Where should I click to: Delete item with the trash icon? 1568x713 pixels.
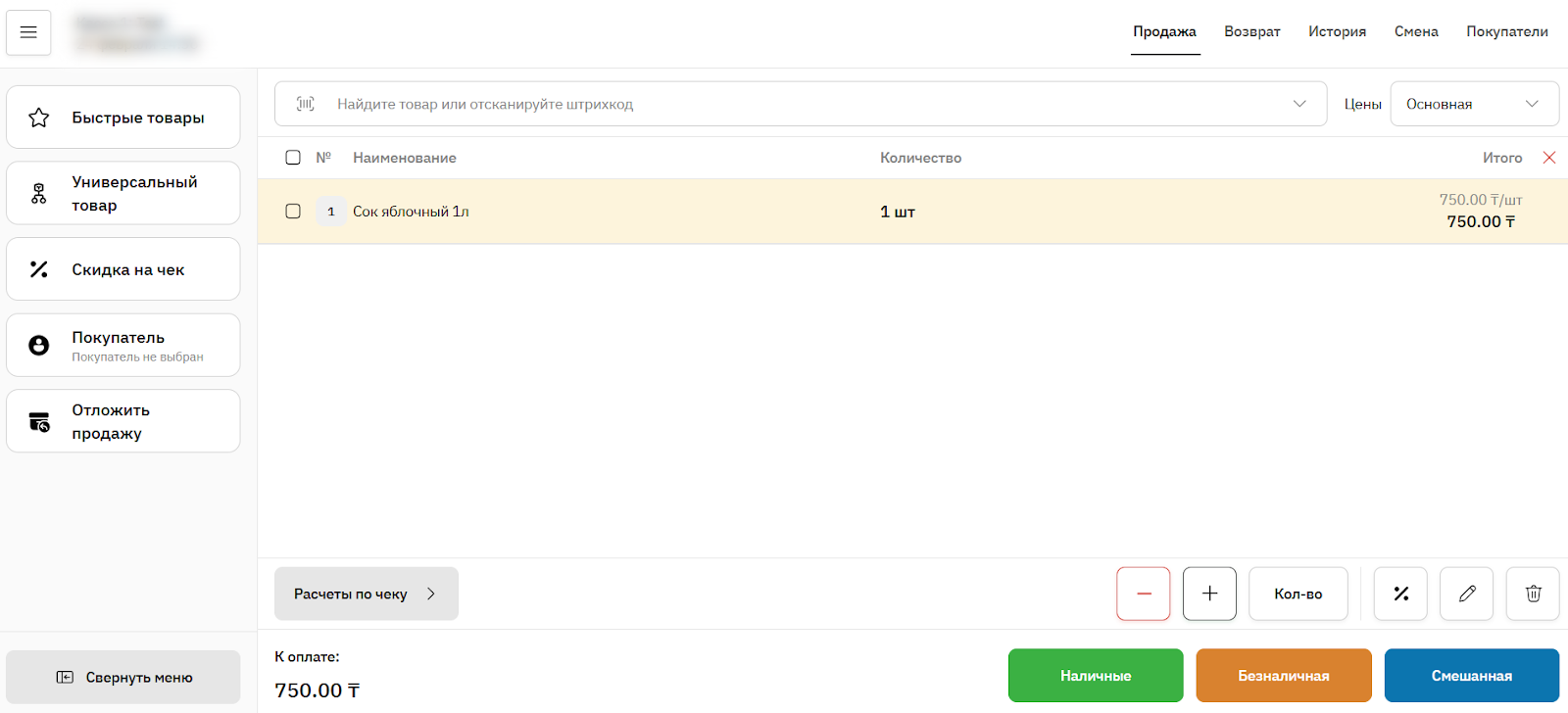[x=1533, y=594]
